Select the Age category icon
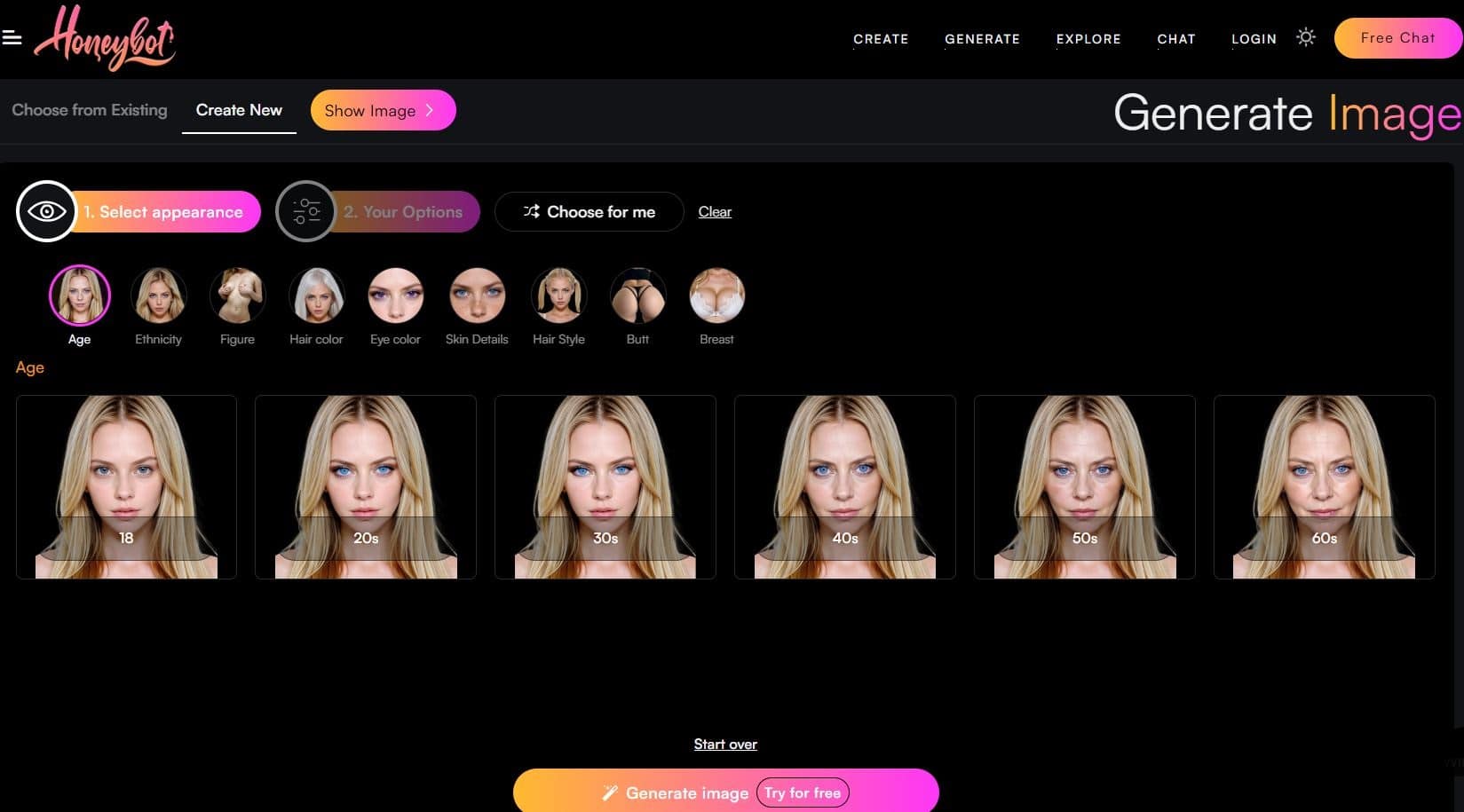 [80, 296]
